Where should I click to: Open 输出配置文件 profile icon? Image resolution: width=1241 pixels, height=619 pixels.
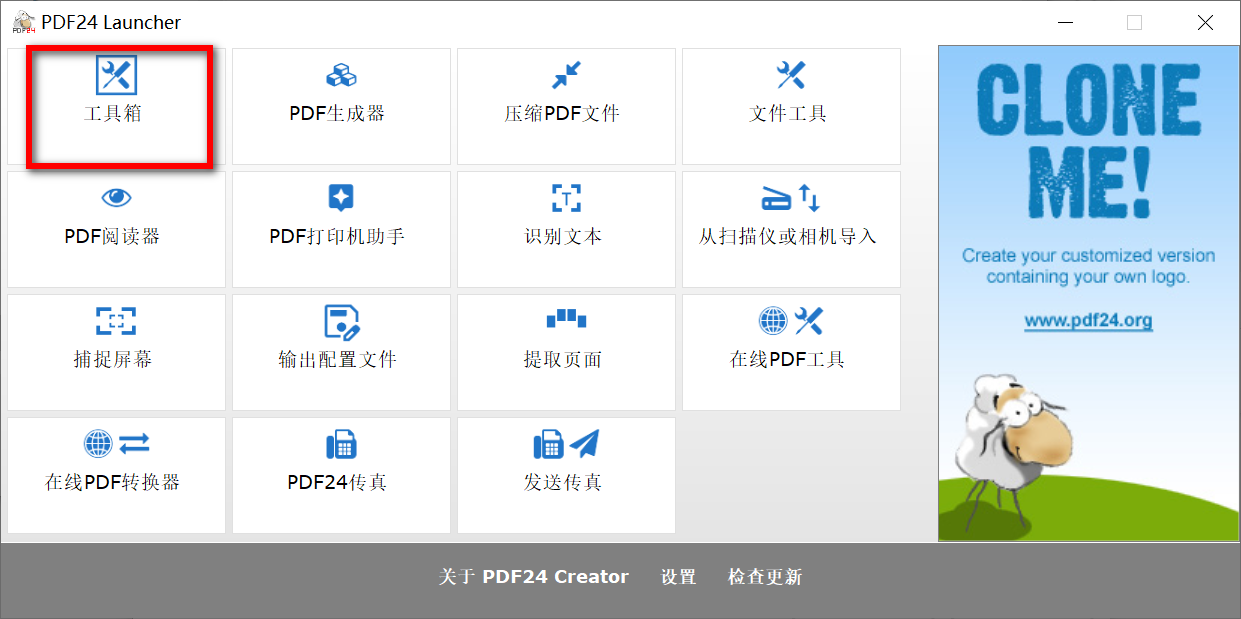tap(341, 320)
